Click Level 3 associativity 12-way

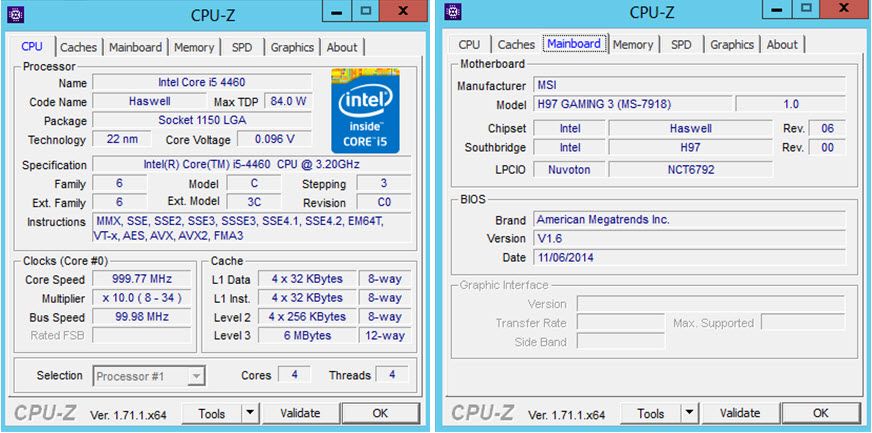coord(385,336)
